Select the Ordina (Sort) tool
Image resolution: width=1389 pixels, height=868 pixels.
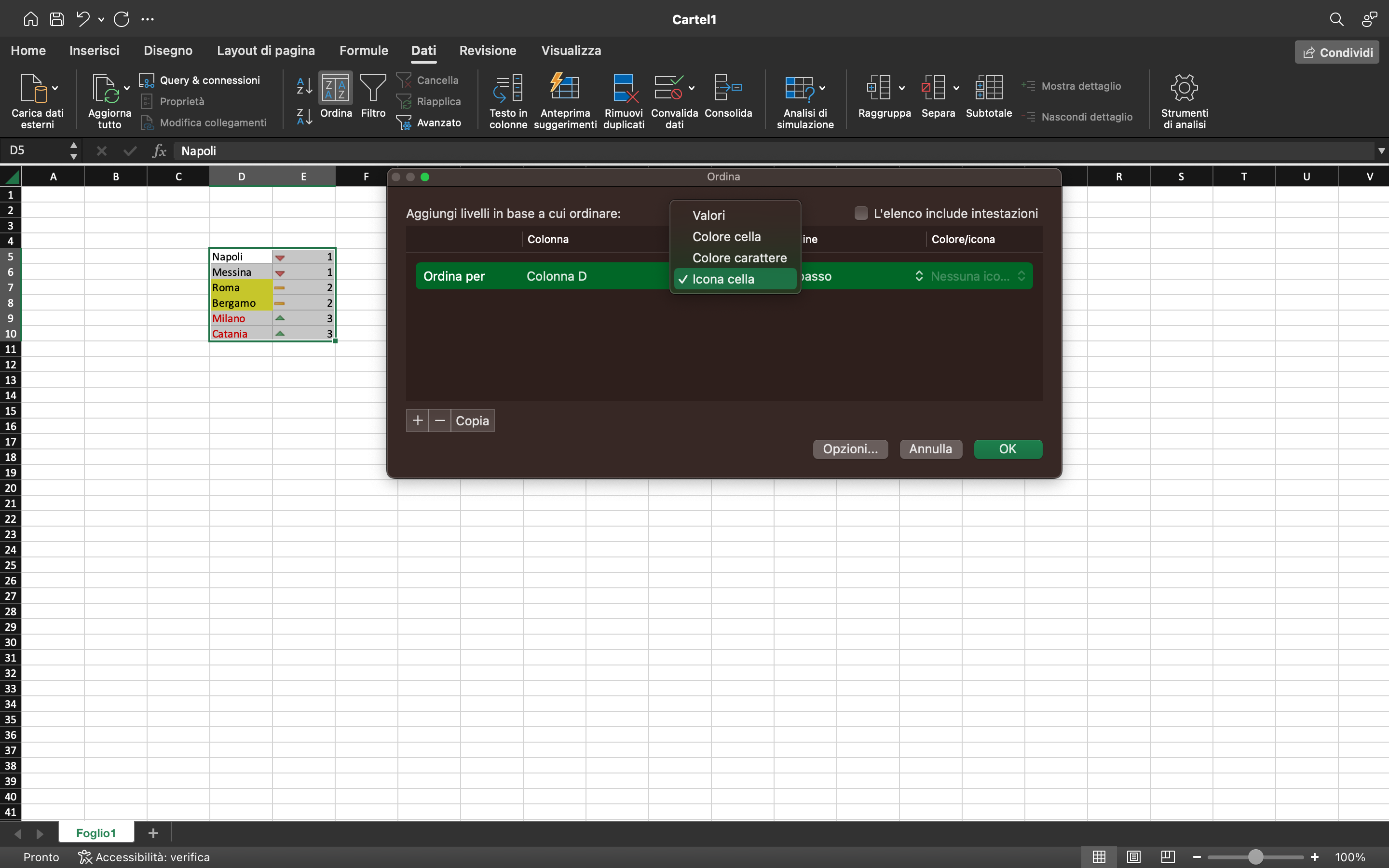tap(336, 97)
